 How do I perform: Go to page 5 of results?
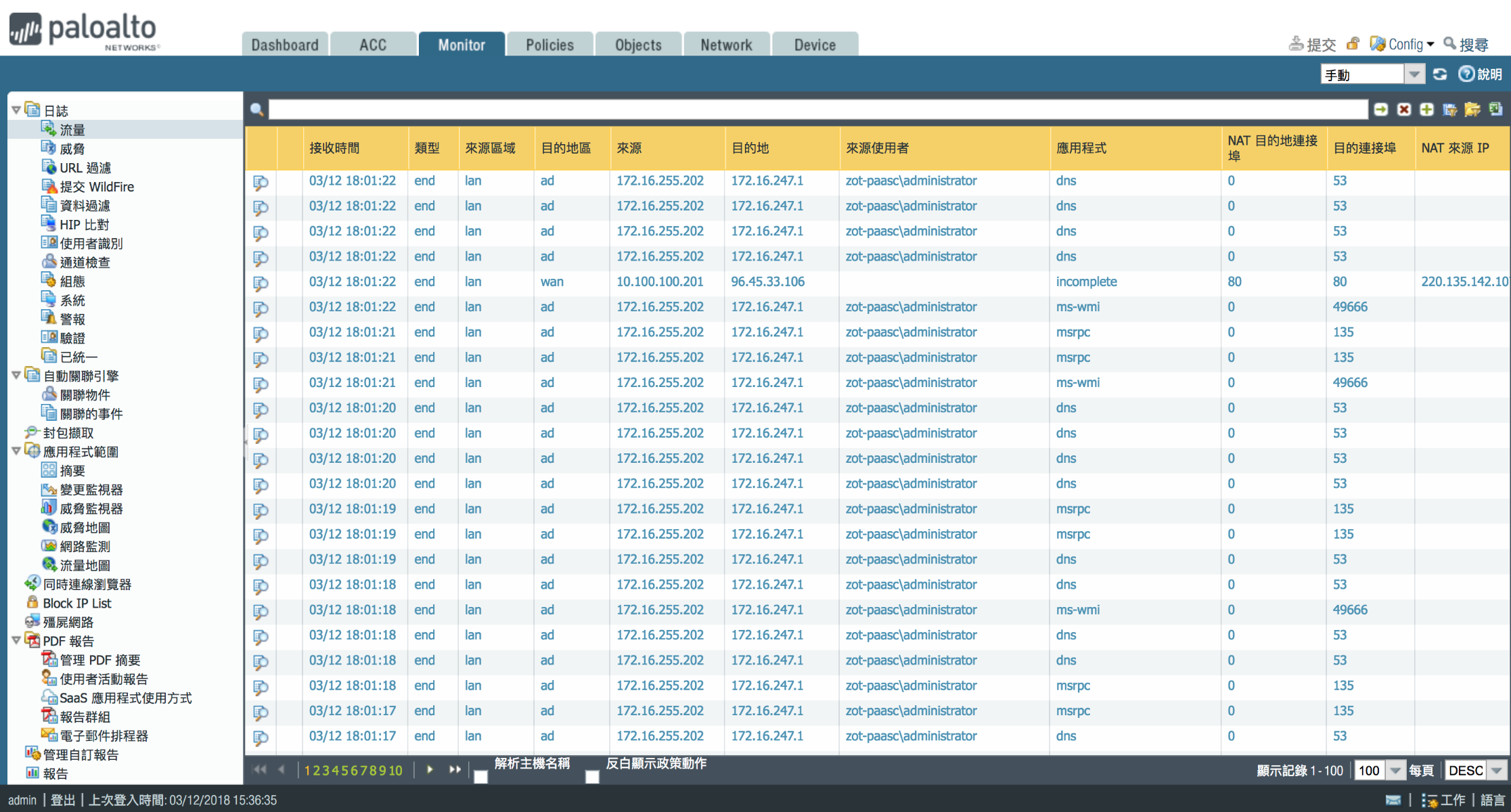345,770
